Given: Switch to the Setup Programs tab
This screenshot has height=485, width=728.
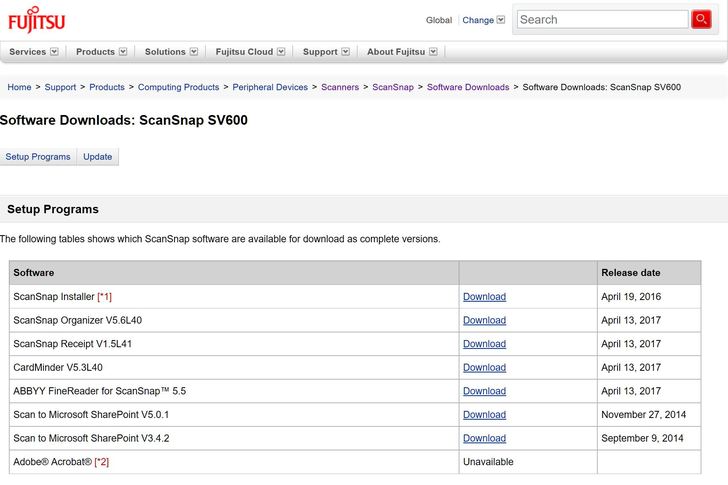Looking at the screenshot, I should [x=38, y=157].
